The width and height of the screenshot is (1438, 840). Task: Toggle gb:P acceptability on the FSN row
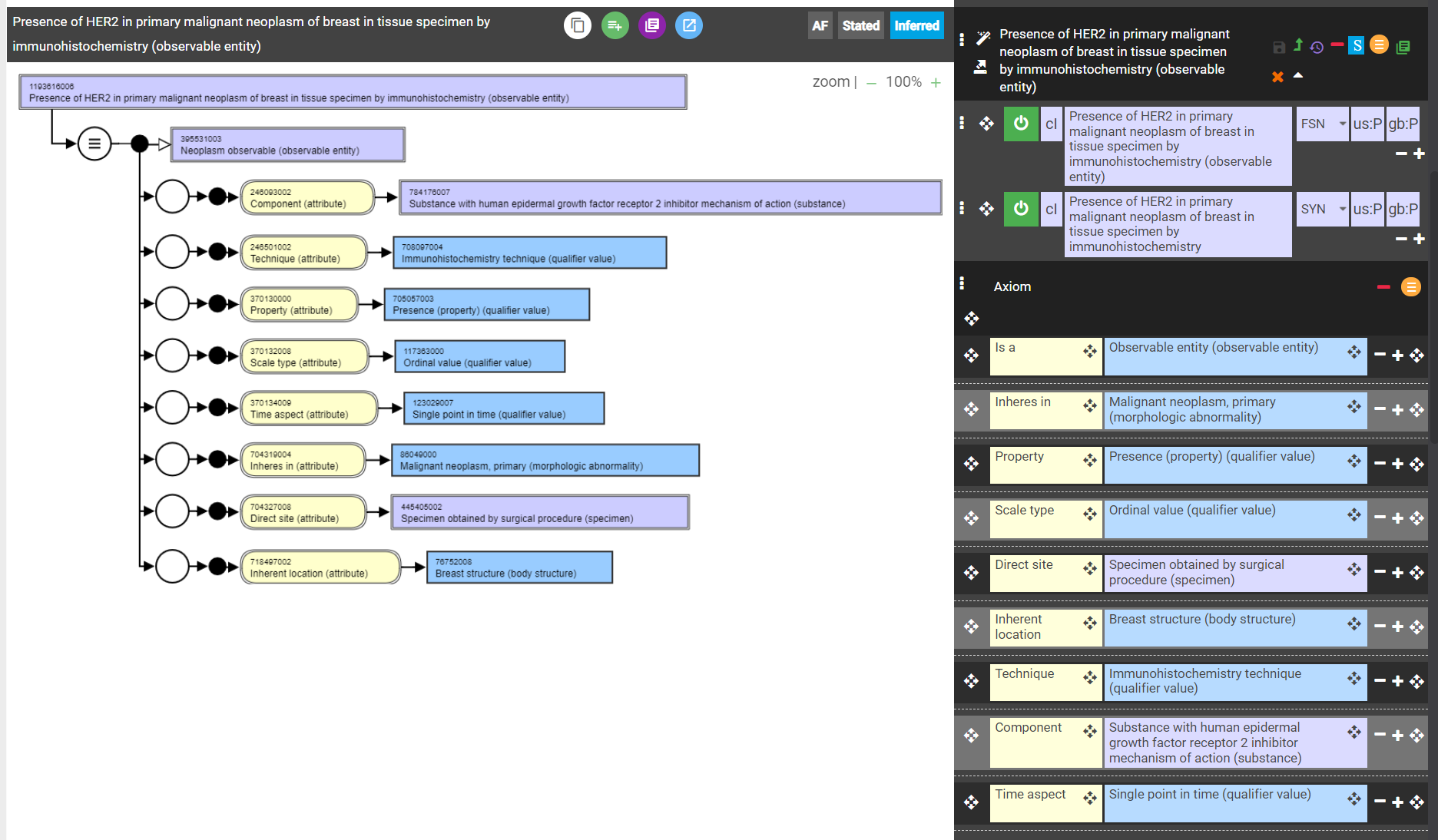coord(1403,124)
